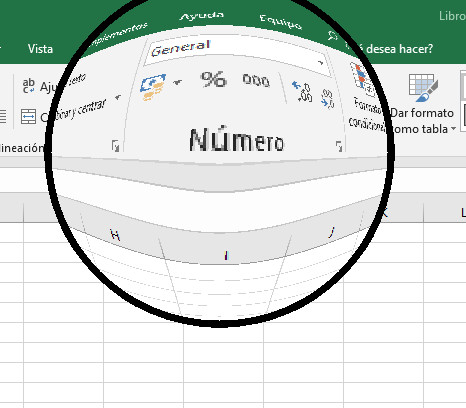Switch to the Equipo tab
This screenshot has width=466, height=408.
[281, 22]
